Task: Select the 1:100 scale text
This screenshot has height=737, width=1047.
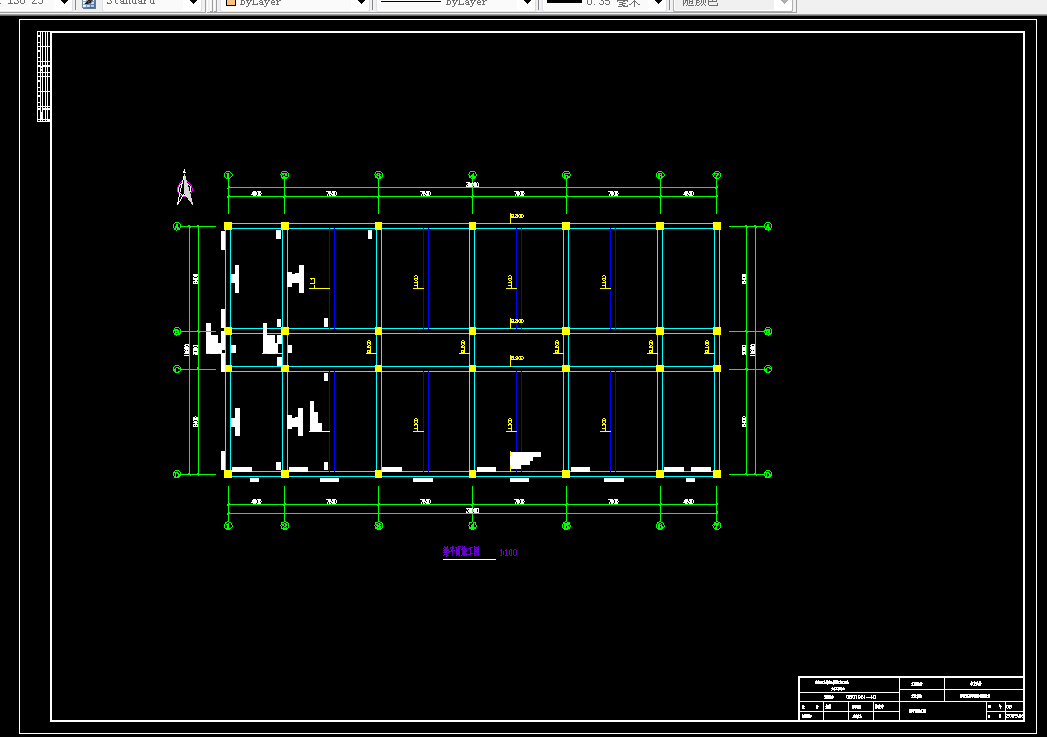Action: pyautogui.click(x=508, y=553)
